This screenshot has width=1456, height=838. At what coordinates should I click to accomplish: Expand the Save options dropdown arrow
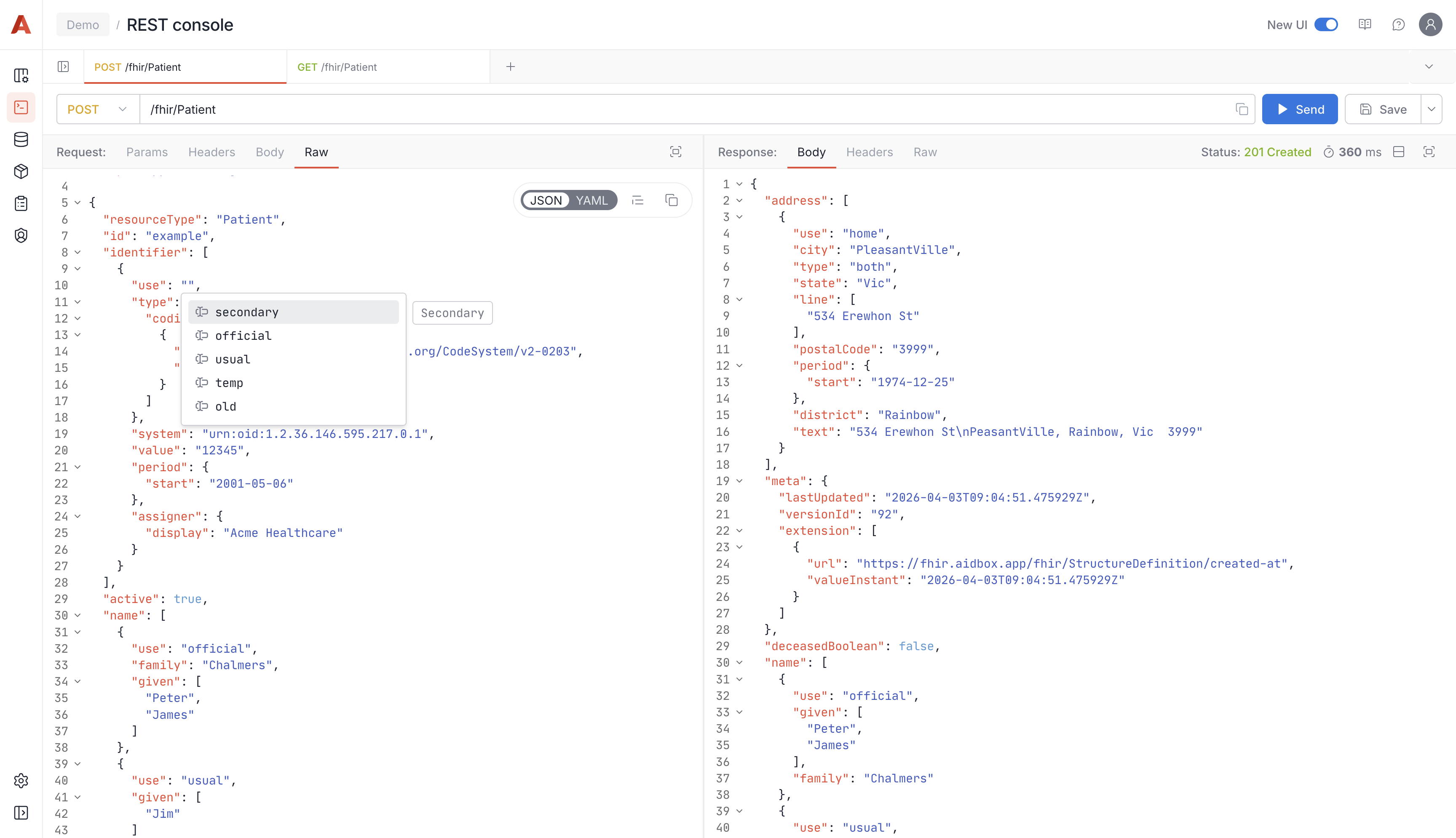1431,109
